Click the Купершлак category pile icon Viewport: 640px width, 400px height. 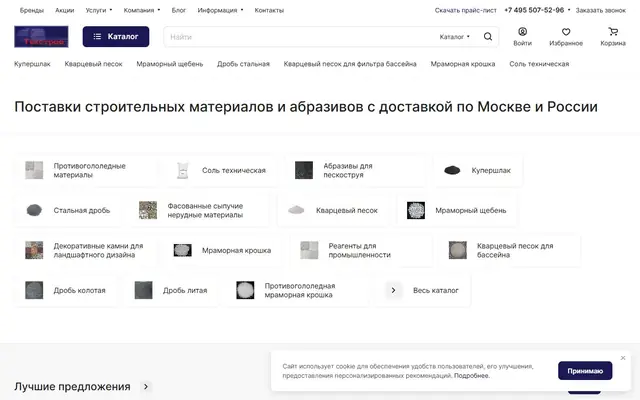tap(452, 170)
